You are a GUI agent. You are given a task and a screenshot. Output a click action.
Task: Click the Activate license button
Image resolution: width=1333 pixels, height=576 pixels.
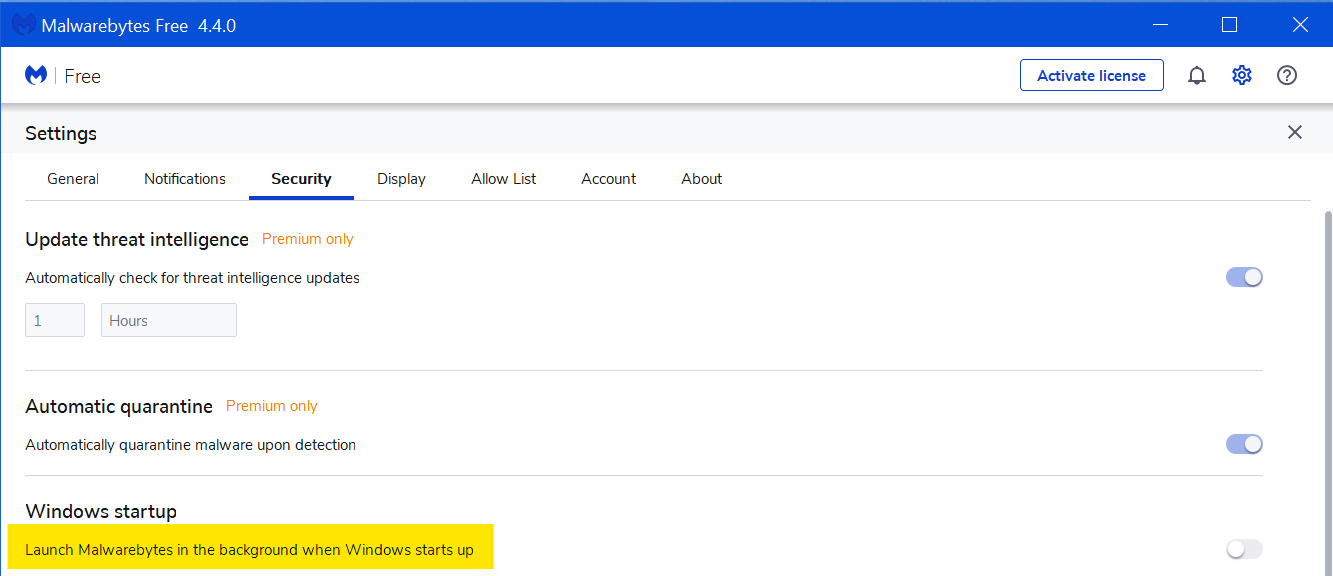(1092, 75)
